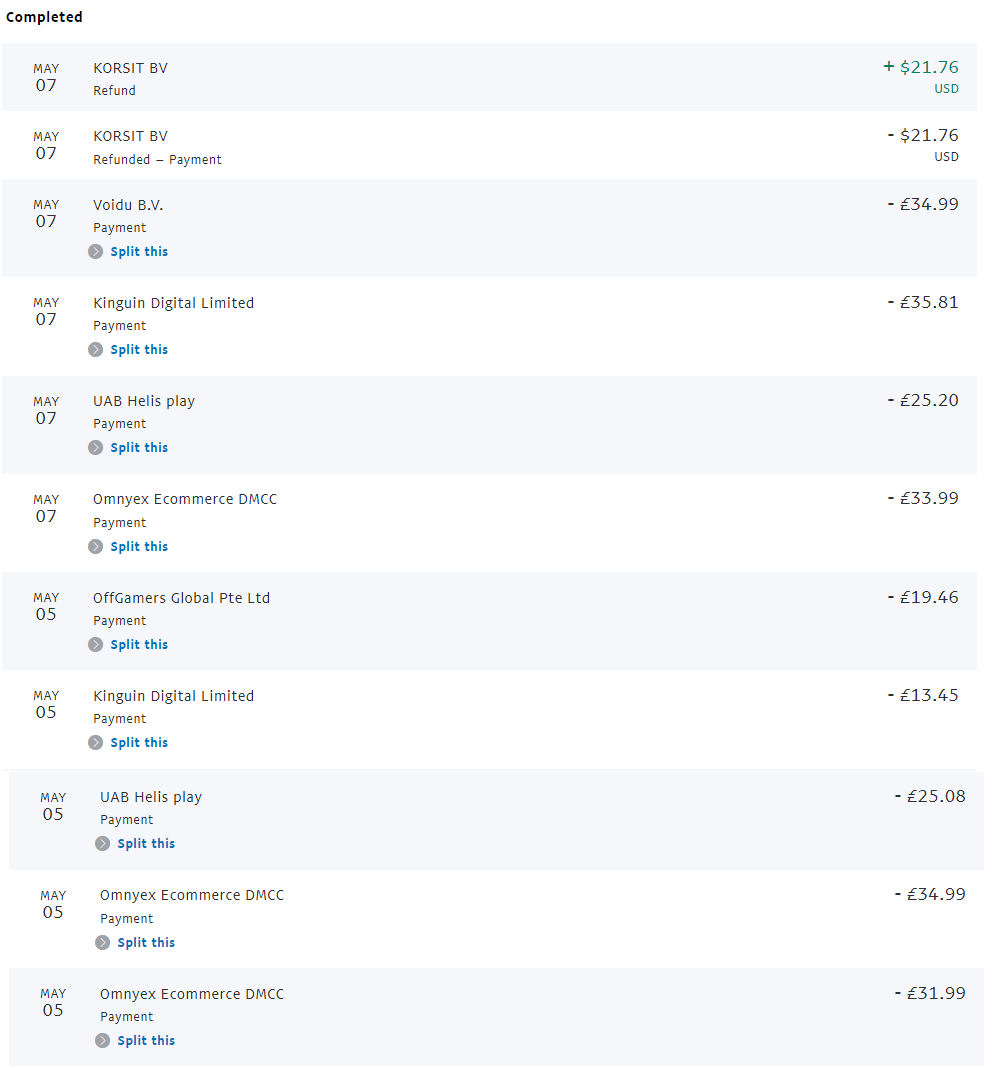Select the +$21.76 refund amount

point(921,67)
